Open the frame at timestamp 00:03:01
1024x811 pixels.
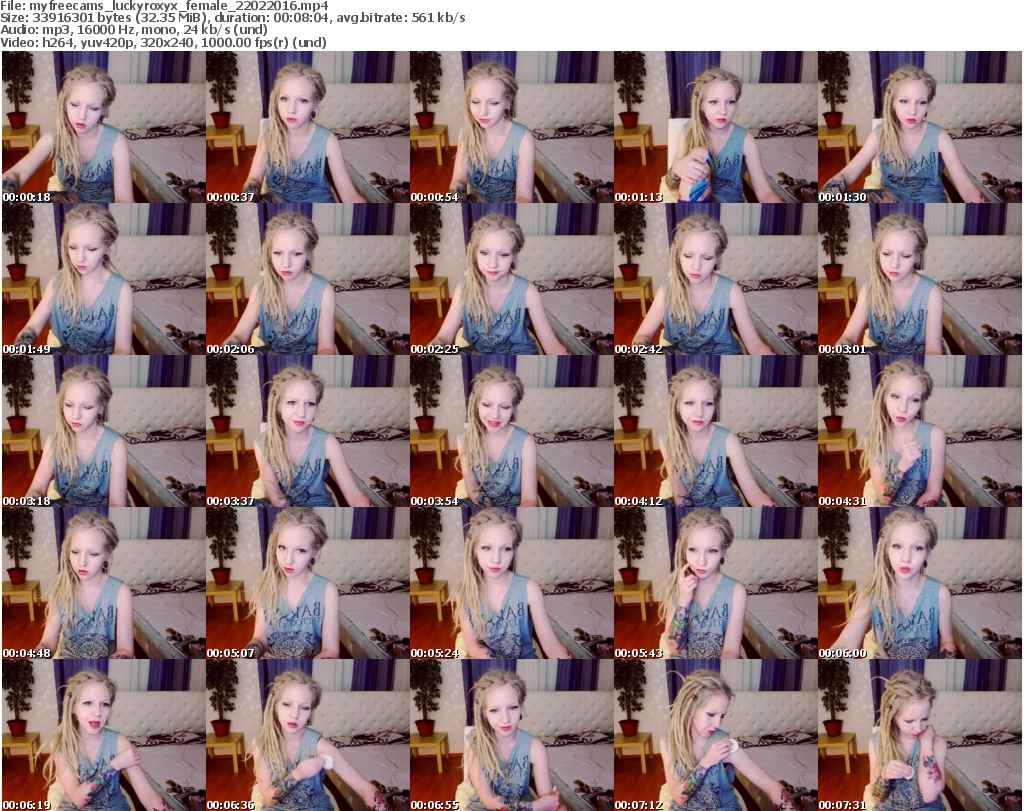pos(920,279)
